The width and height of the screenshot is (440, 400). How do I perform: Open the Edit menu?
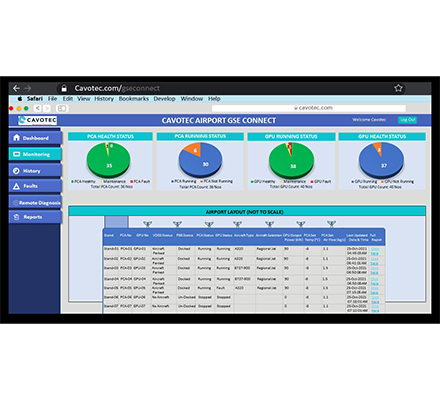[x=68, y=99]
